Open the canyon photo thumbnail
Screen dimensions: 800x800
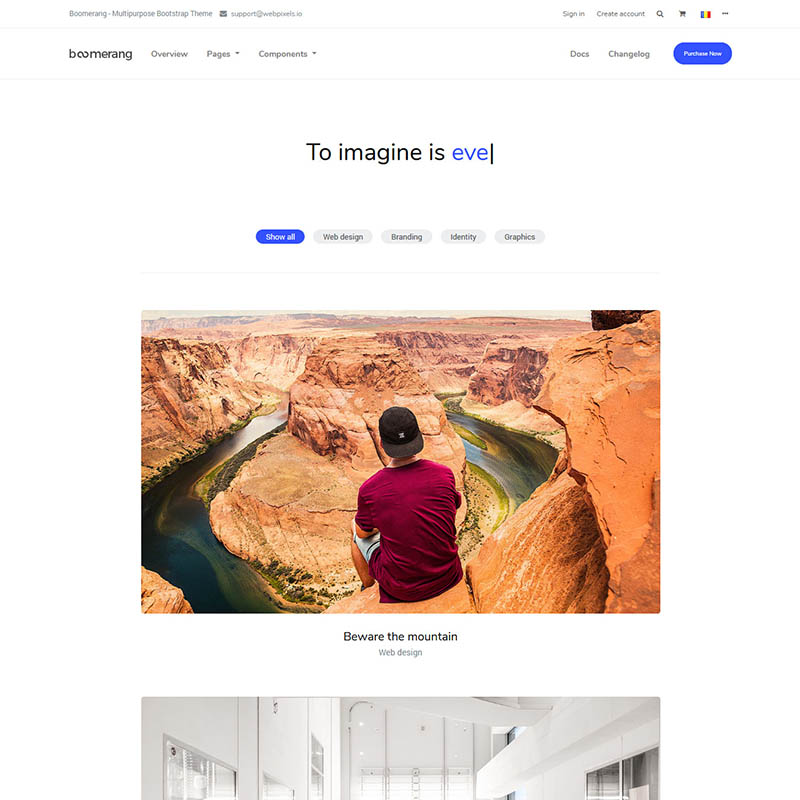(x=401, y=462)
